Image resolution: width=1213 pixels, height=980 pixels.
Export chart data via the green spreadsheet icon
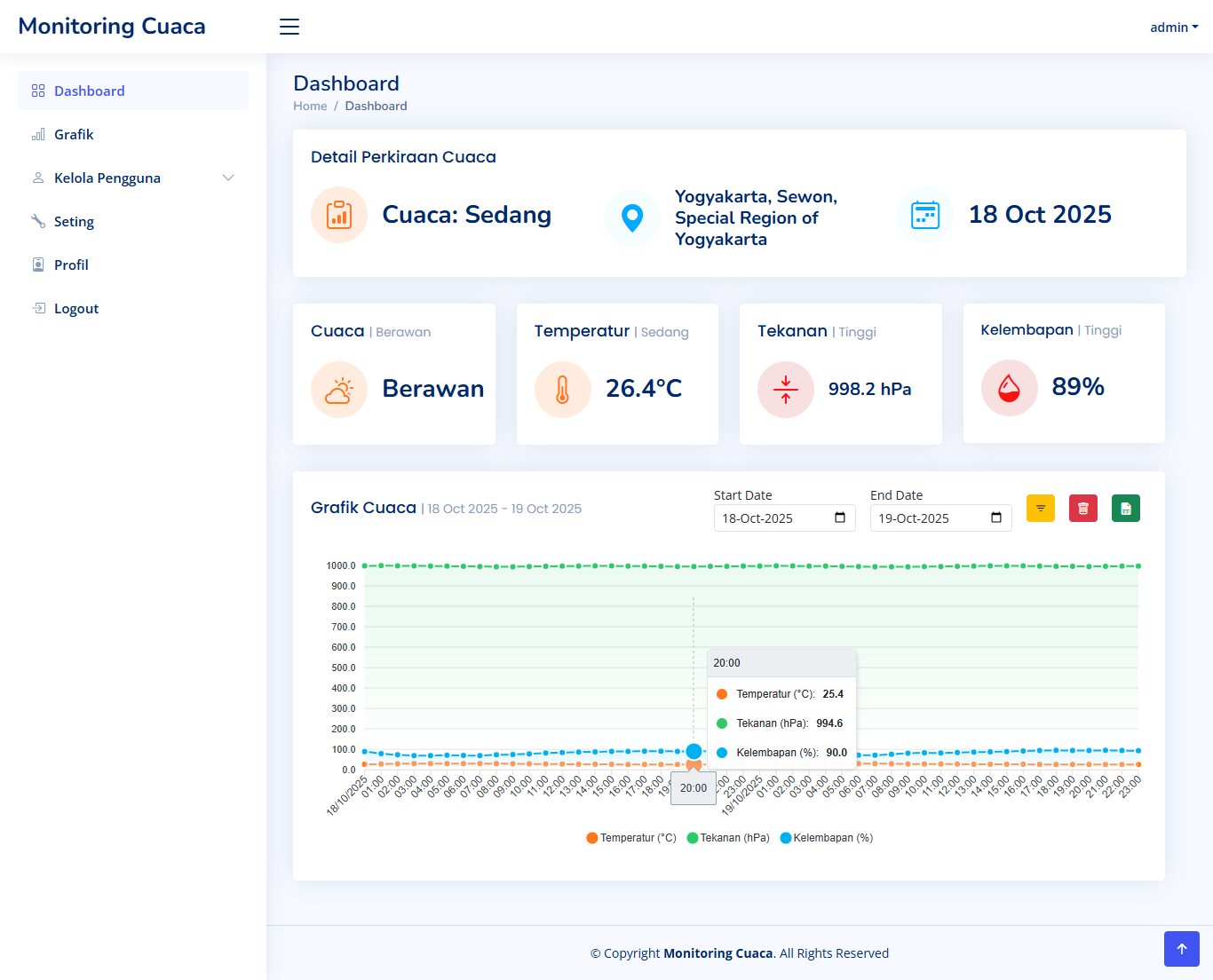pyautogui.click(x=1125, y=508)
